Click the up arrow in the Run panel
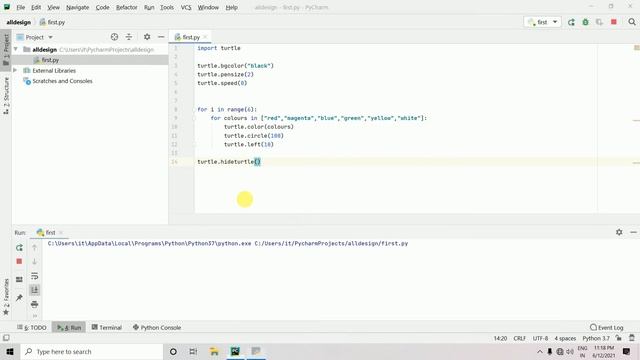Viewport: 640px width, 360px height. coord(35,248)
